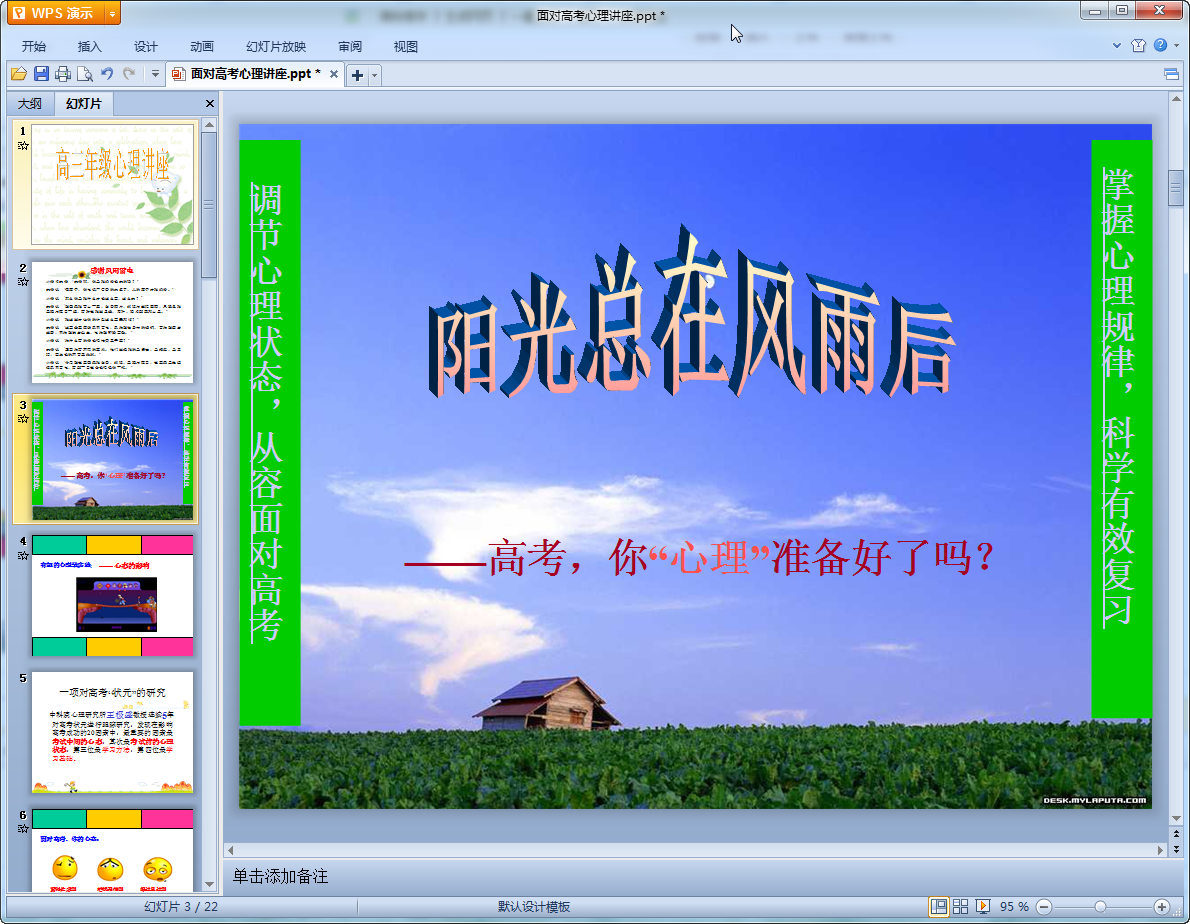1190x924 pixels.
Task: Collapse the ribbon with the chevron icon
Action: 1116,46
